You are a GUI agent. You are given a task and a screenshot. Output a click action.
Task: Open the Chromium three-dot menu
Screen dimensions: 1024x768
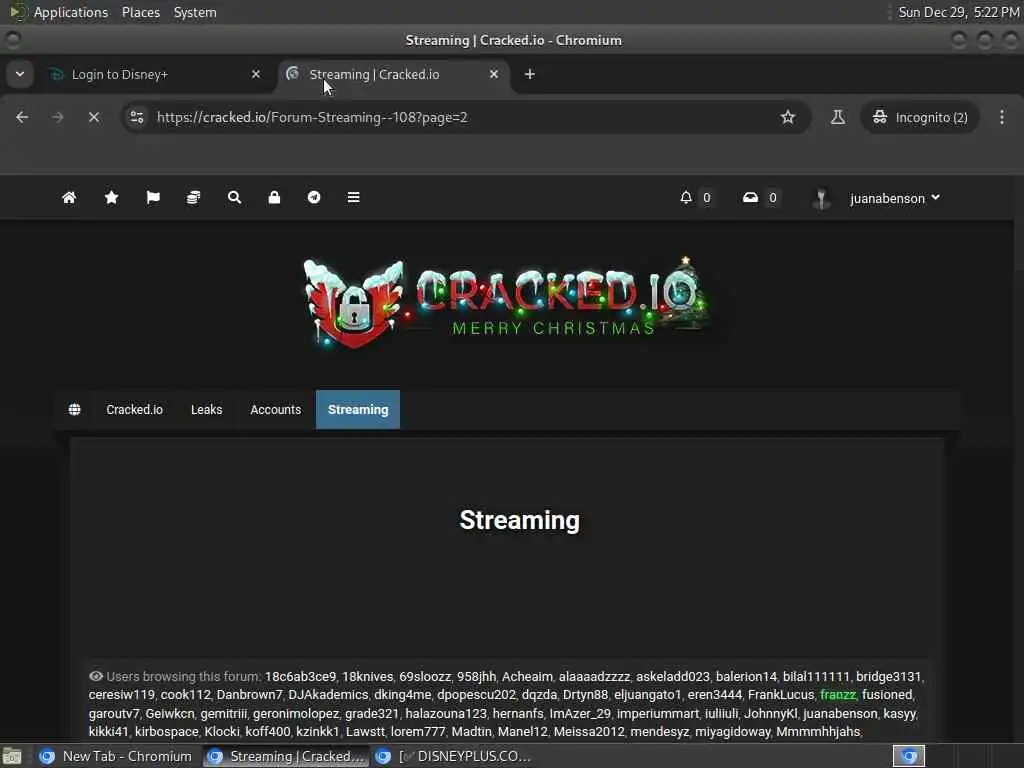(x=1002, y=117)
